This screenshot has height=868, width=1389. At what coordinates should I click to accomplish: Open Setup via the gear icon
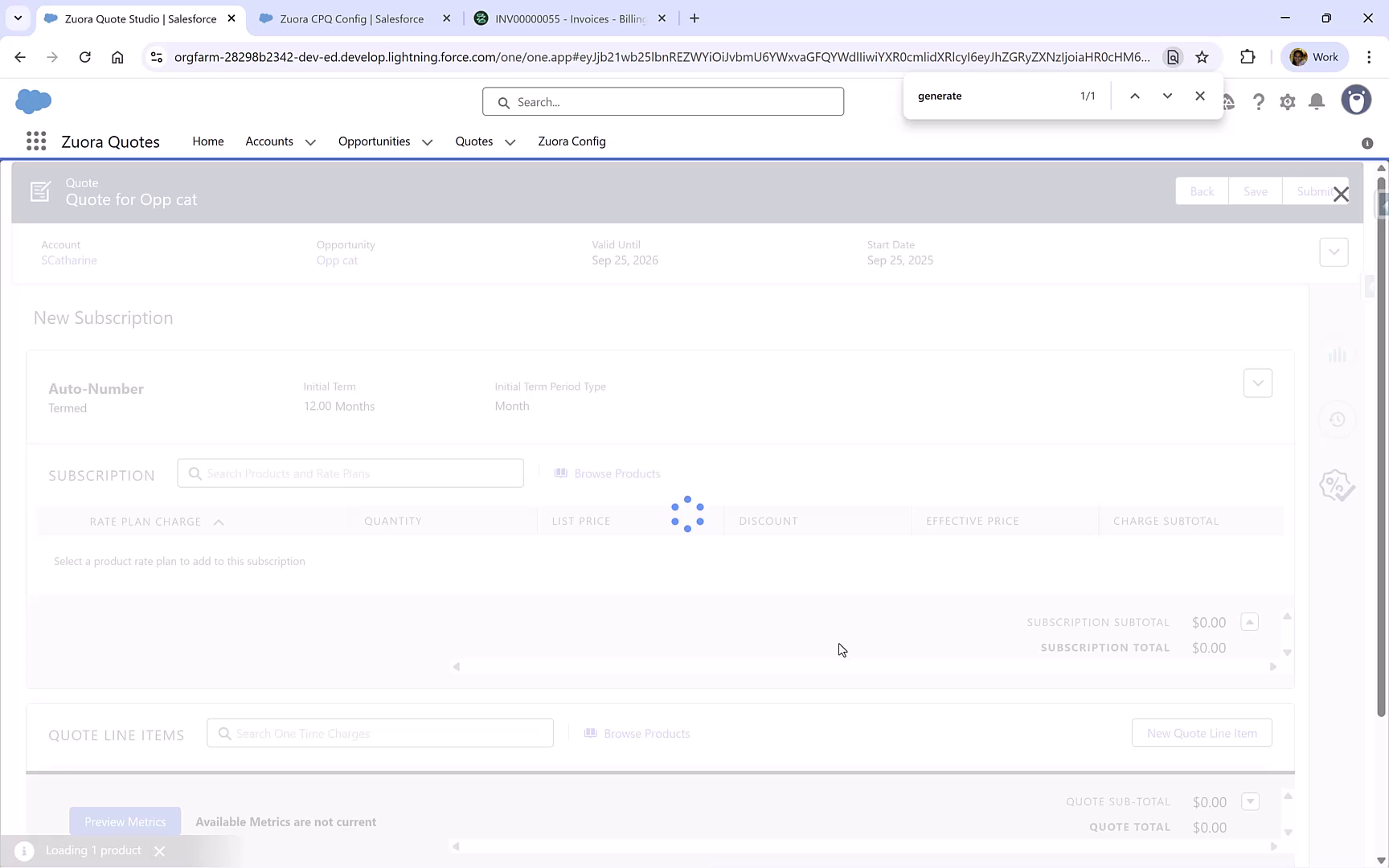(x=1287, y=101)
